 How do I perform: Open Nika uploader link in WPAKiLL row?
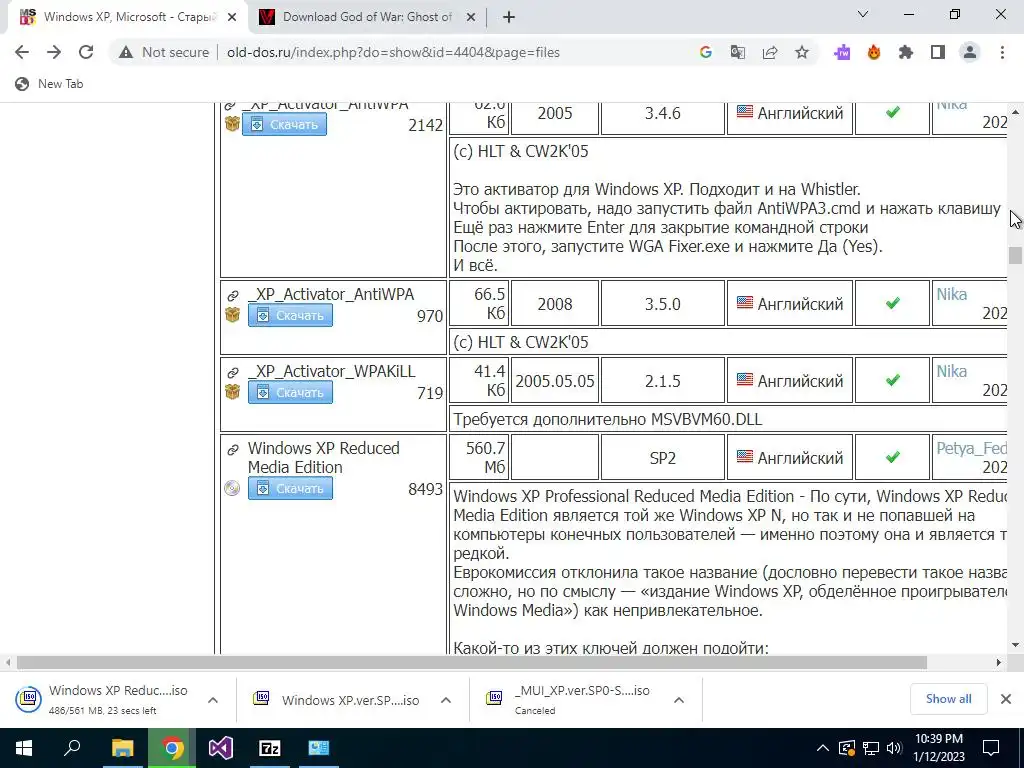coord(952,372)
